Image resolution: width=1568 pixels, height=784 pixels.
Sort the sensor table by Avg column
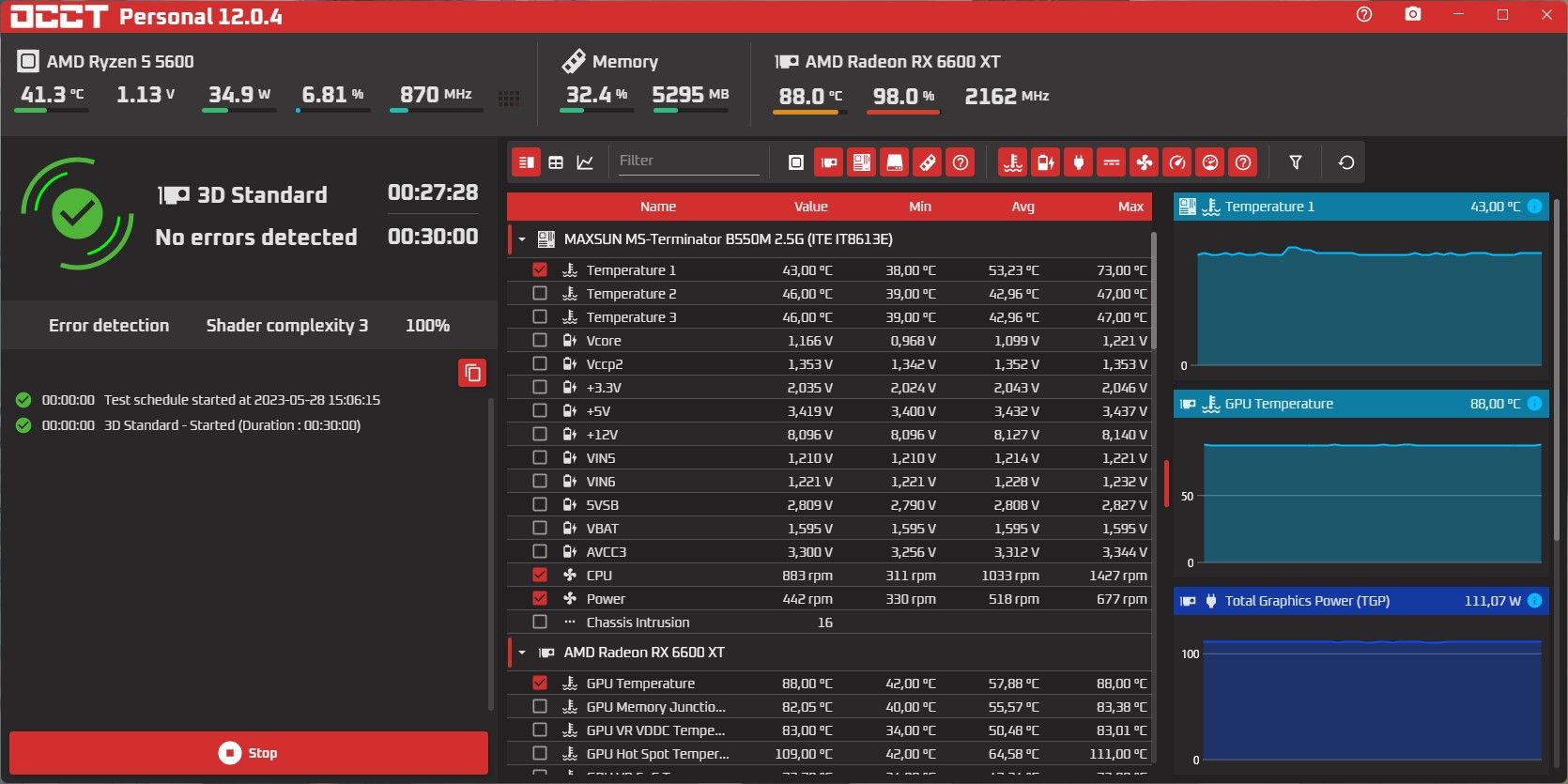click(x=1023, y=207)
